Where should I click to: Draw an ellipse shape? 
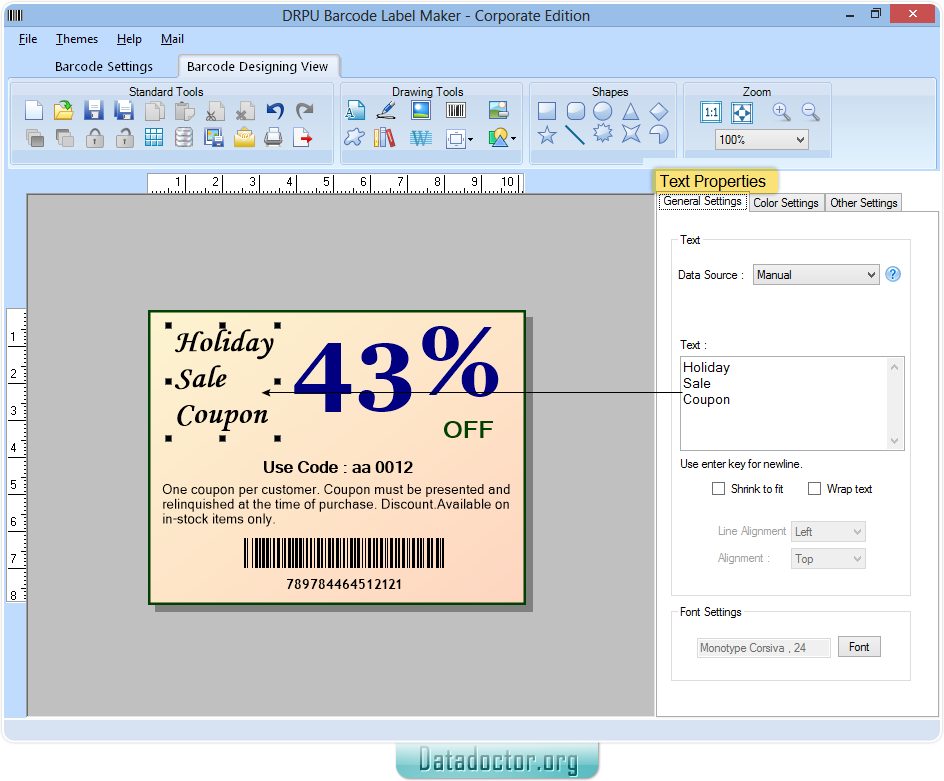pyautogui.click(x=603, y=111)
